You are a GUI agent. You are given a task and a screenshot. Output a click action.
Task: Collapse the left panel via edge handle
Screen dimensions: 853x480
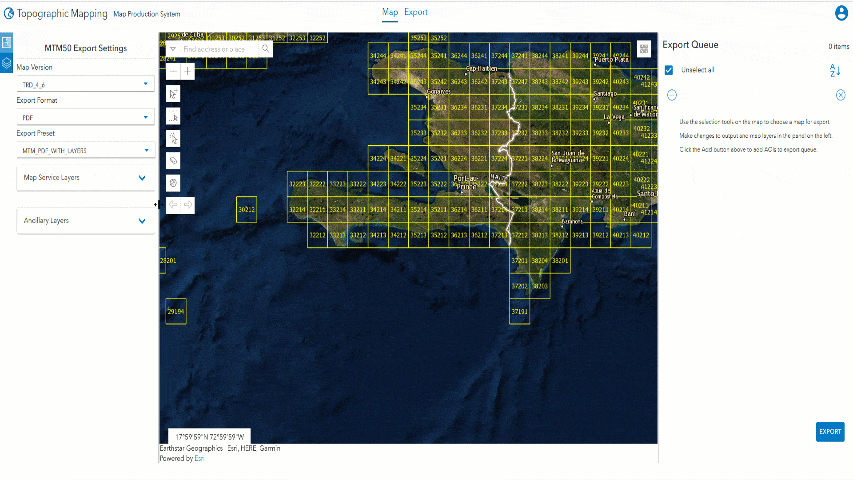pyautogui.click(x=156, y=205)
